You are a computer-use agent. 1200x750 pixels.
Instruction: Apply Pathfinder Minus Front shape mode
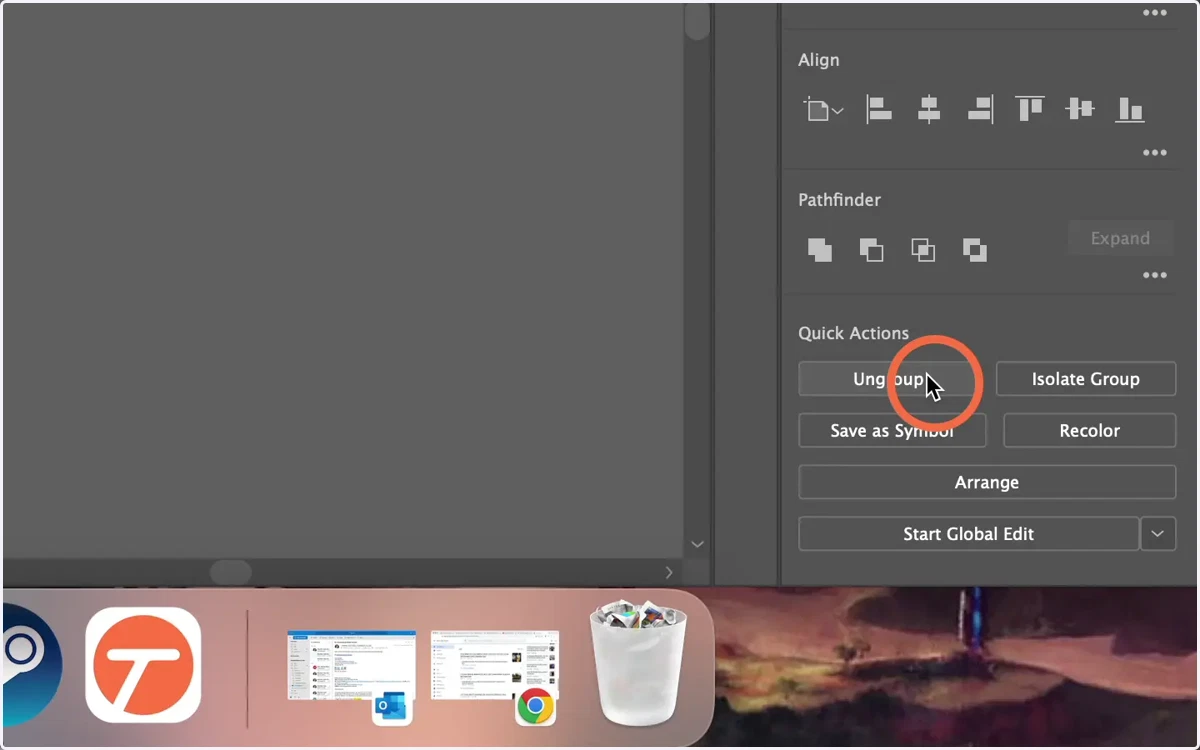coord(871,250)
